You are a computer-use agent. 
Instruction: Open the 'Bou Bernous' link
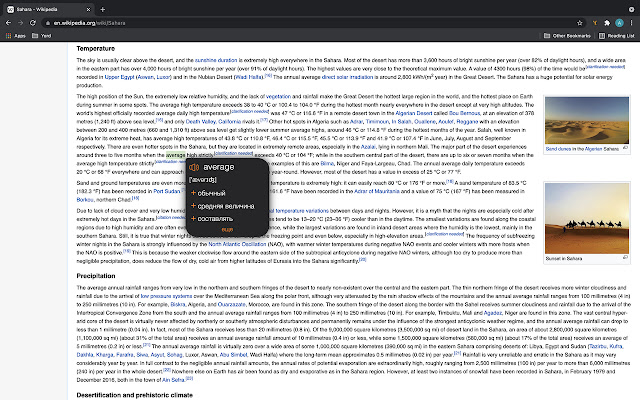click(x=464, y=113)
